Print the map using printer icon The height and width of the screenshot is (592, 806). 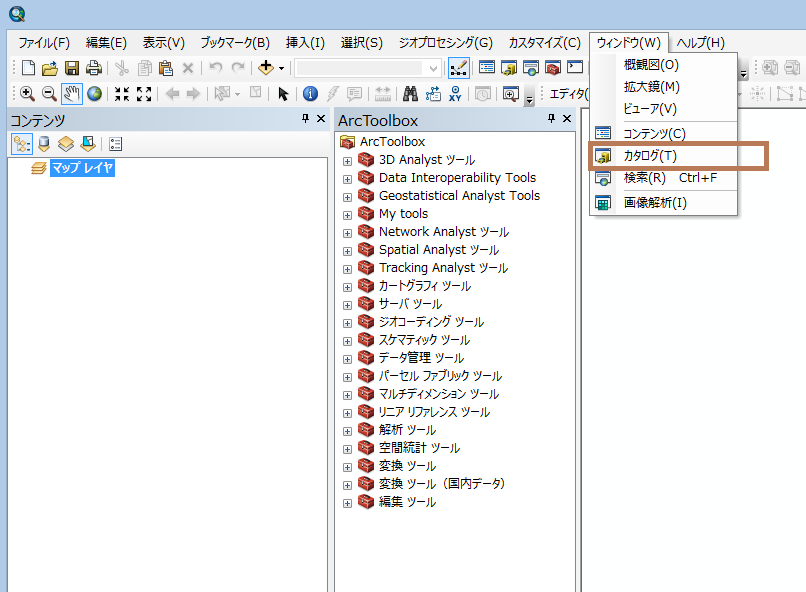click(x=94, y=68)
